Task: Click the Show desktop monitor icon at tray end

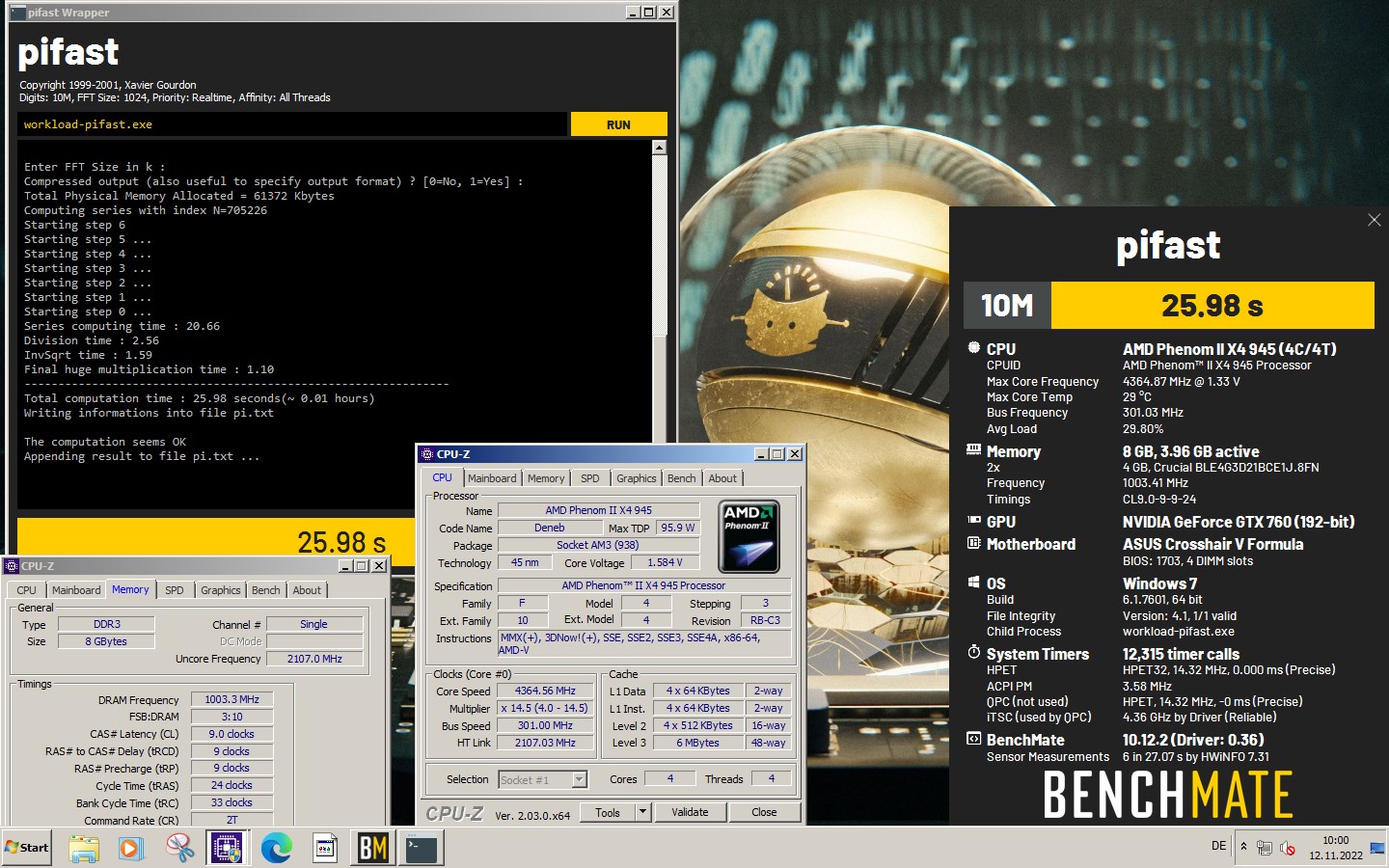Action: (x=1376, y=848)
